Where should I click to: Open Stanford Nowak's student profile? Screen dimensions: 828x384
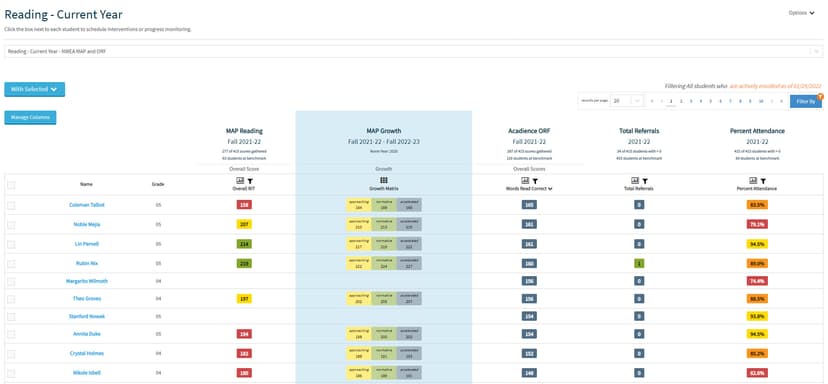pyautogui.click(x=87, y=316)
